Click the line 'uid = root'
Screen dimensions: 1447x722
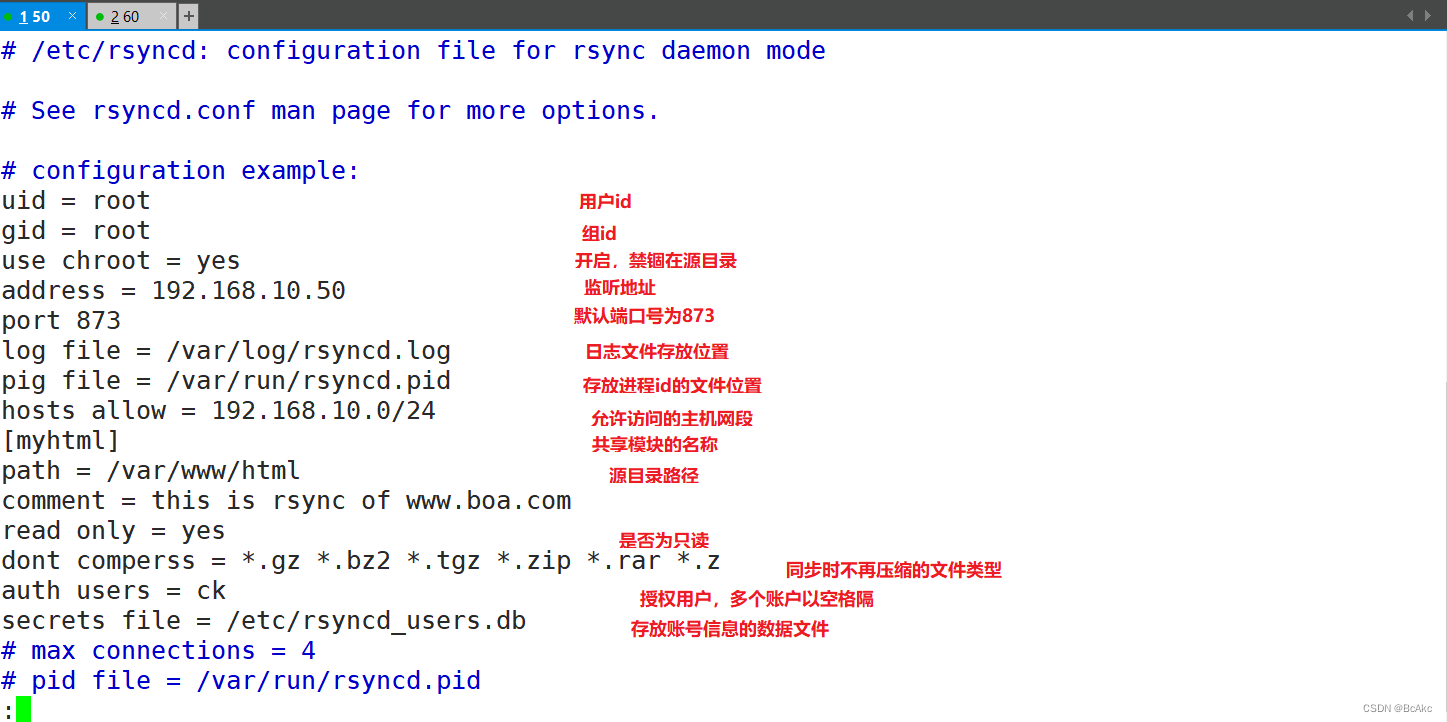point(76,201)
